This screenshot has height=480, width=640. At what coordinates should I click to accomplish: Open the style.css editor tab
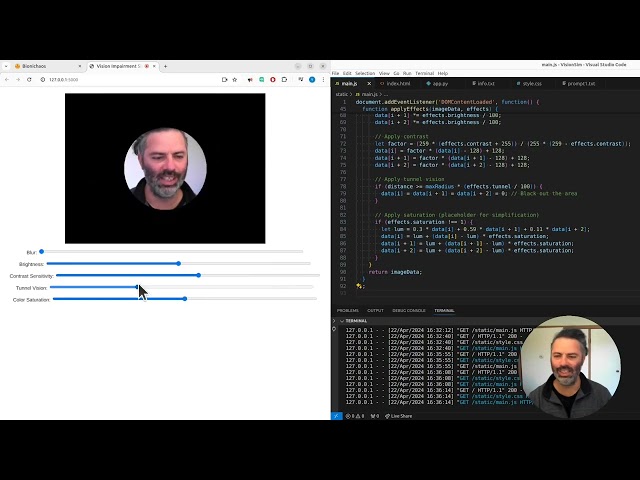pos(530,84)
